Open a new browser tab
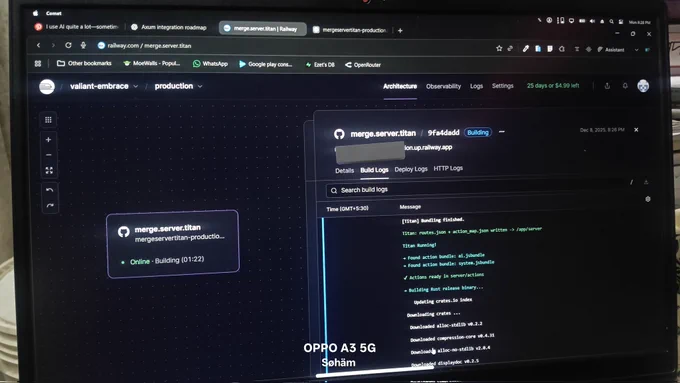The image size is (680, 383). (400, 30)
